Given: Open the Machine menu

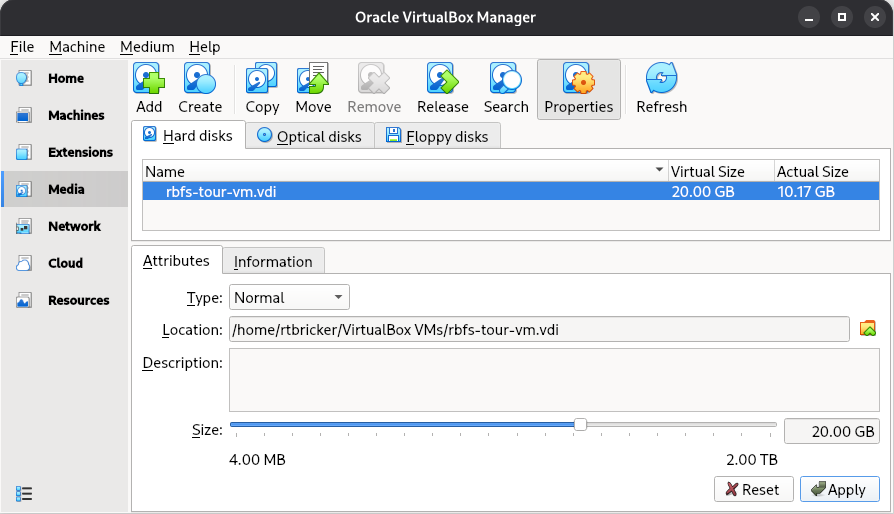Looking at the screenshot, I should [x=77, y=47].
